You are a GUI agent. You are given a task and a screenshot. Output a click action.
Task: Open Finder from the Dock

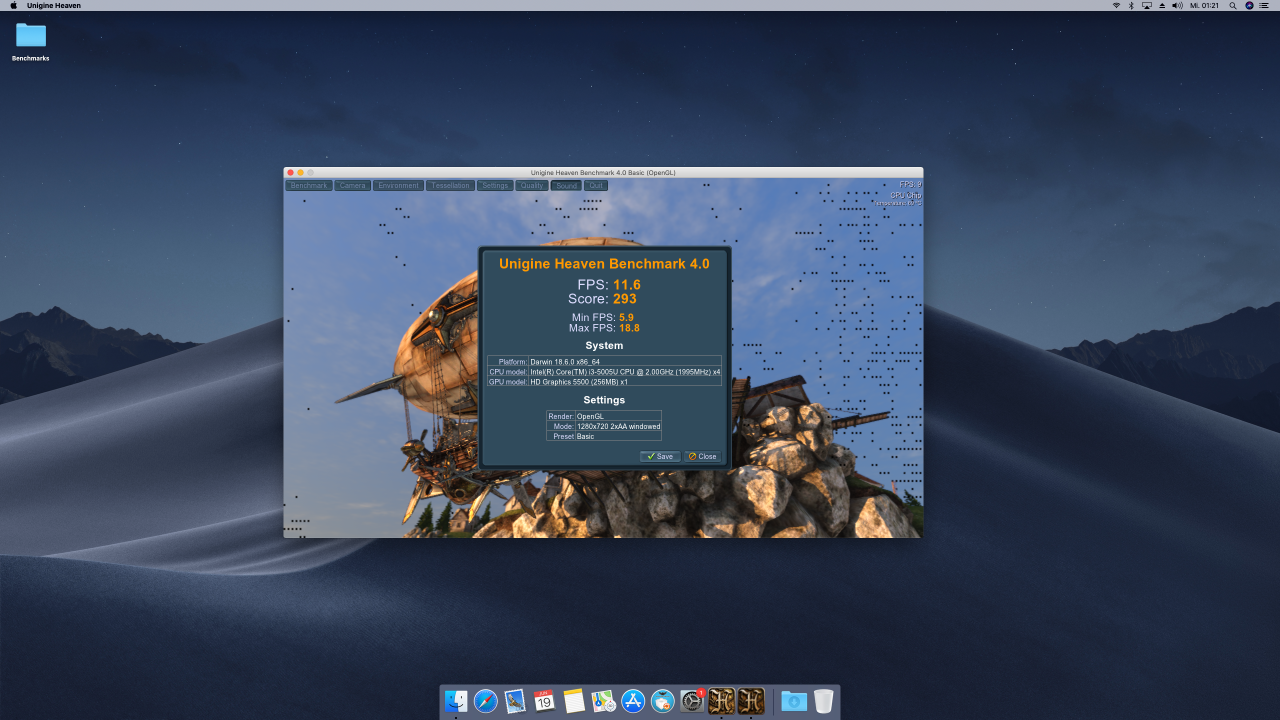(456, 701)
